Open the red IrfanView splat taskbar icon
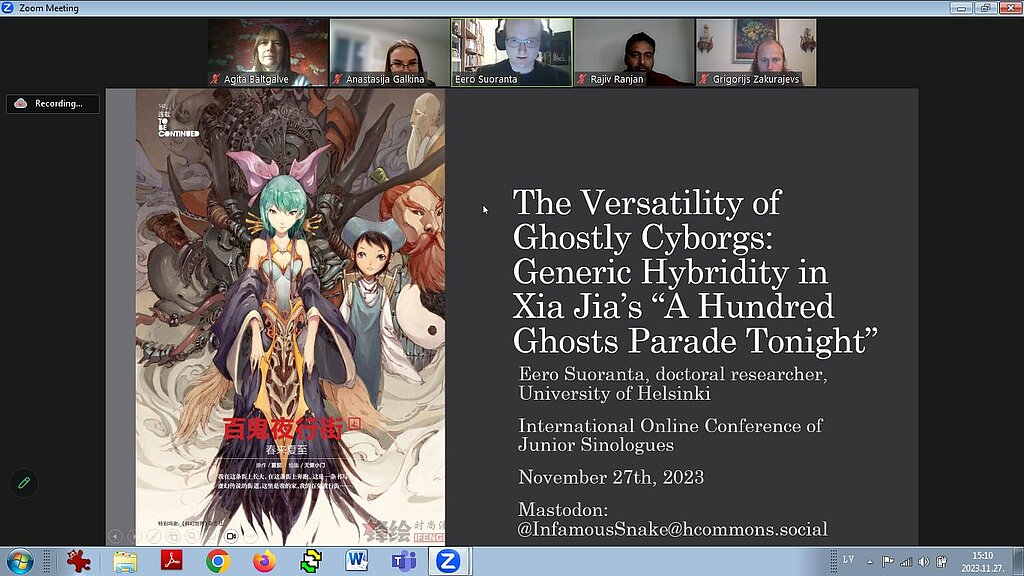Viewport: 1024px width, 576px height. tap(78, 562)
